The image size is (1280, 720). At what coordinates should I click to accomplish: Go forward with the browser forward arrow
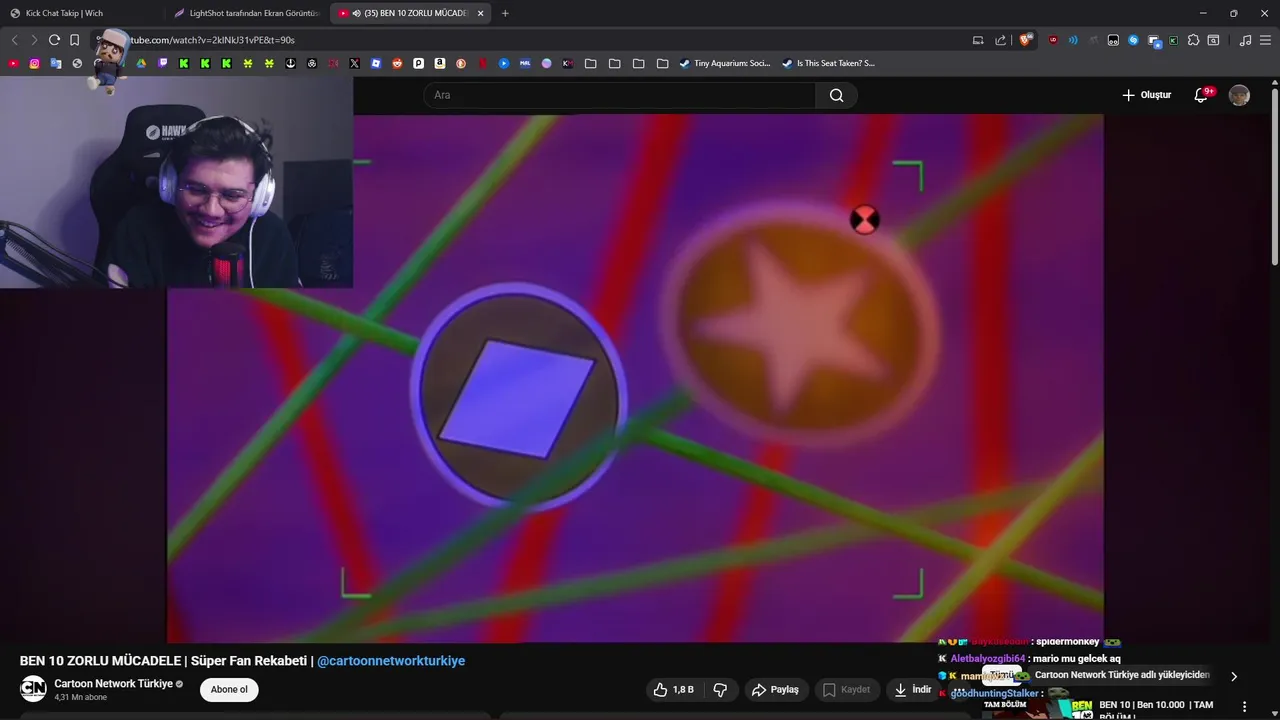(x=34, y=40)
